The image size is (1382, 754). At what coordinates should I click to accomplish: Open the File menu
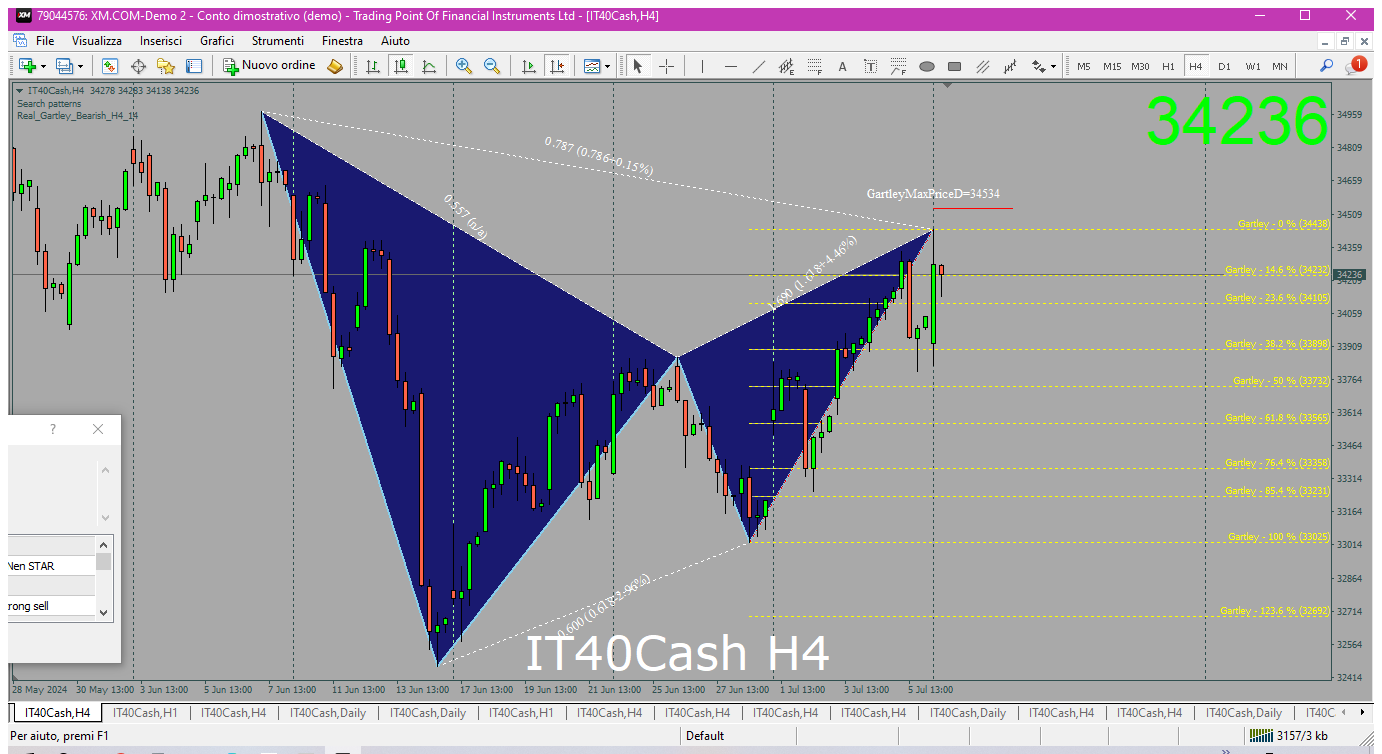coord(45,41)
